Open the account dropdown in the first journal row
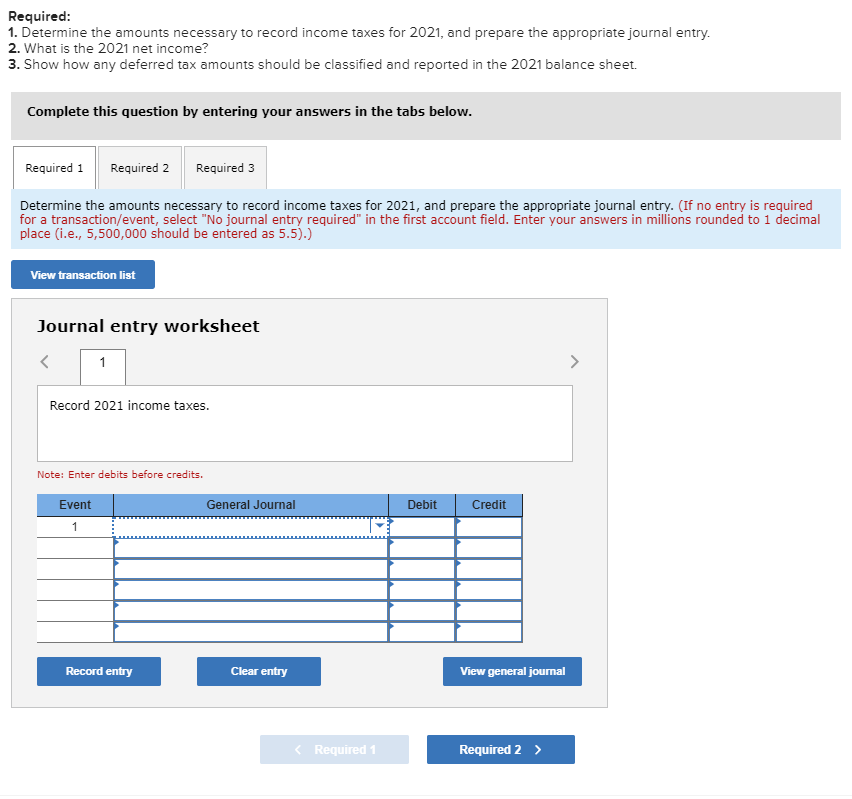852x799 pixels. (378, 524)
